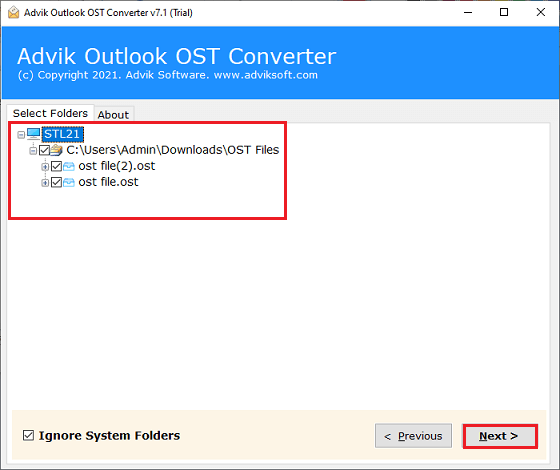This screenshot has height=470, width=560.
Task: Click the Advik envelope icon in title bar
Action: pyautogui.click(x=14, y=12)
